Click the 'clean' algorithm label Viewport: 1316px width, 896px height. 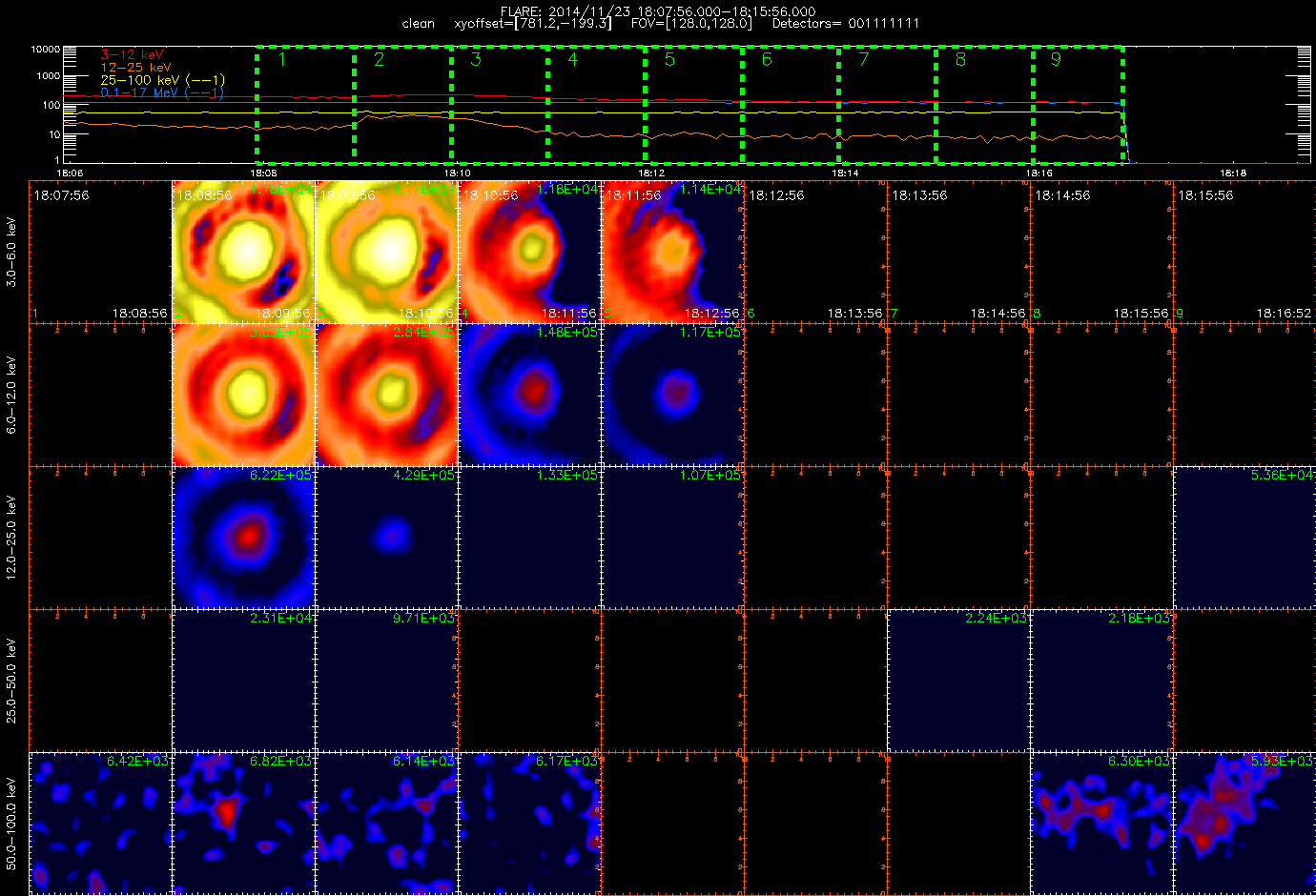418,23
